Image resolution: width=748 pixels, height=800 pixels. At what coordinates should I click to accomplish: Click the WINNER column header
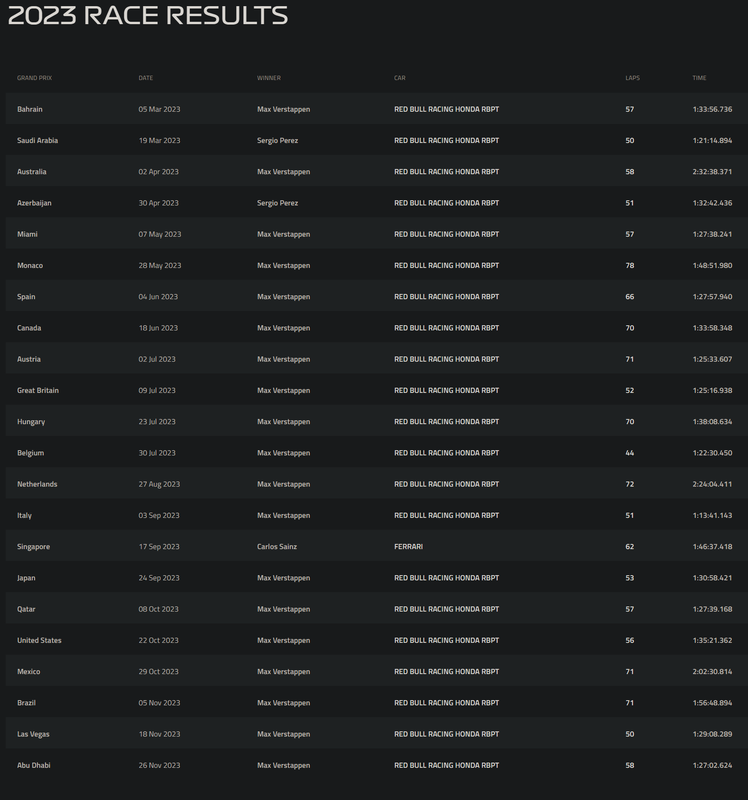[268, 78]
